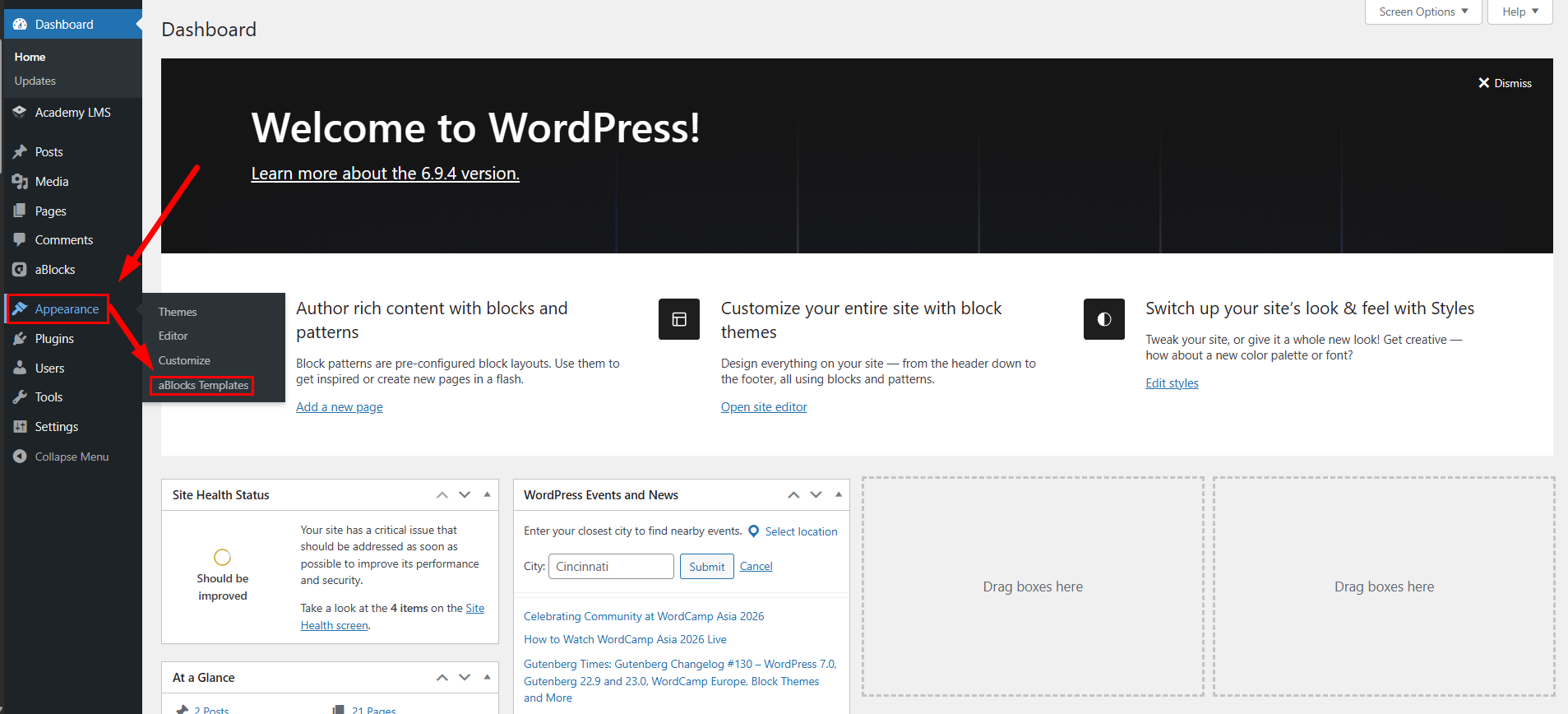The width and height of the screenshot is (1568, 714).
Task: Open the Plugins menu
Action: [x=72, y=339]
